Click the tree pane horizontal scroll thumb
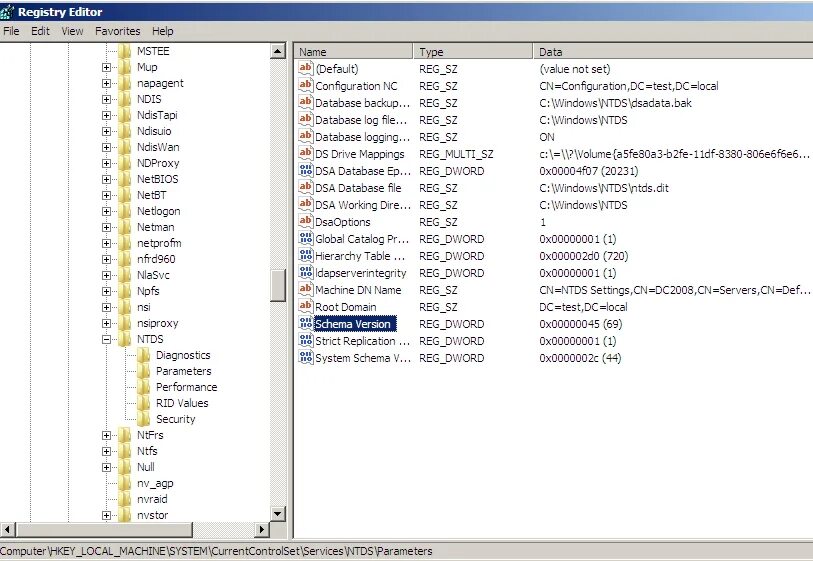The width and height of the screenshot is (813, 561). coord(104,530)
